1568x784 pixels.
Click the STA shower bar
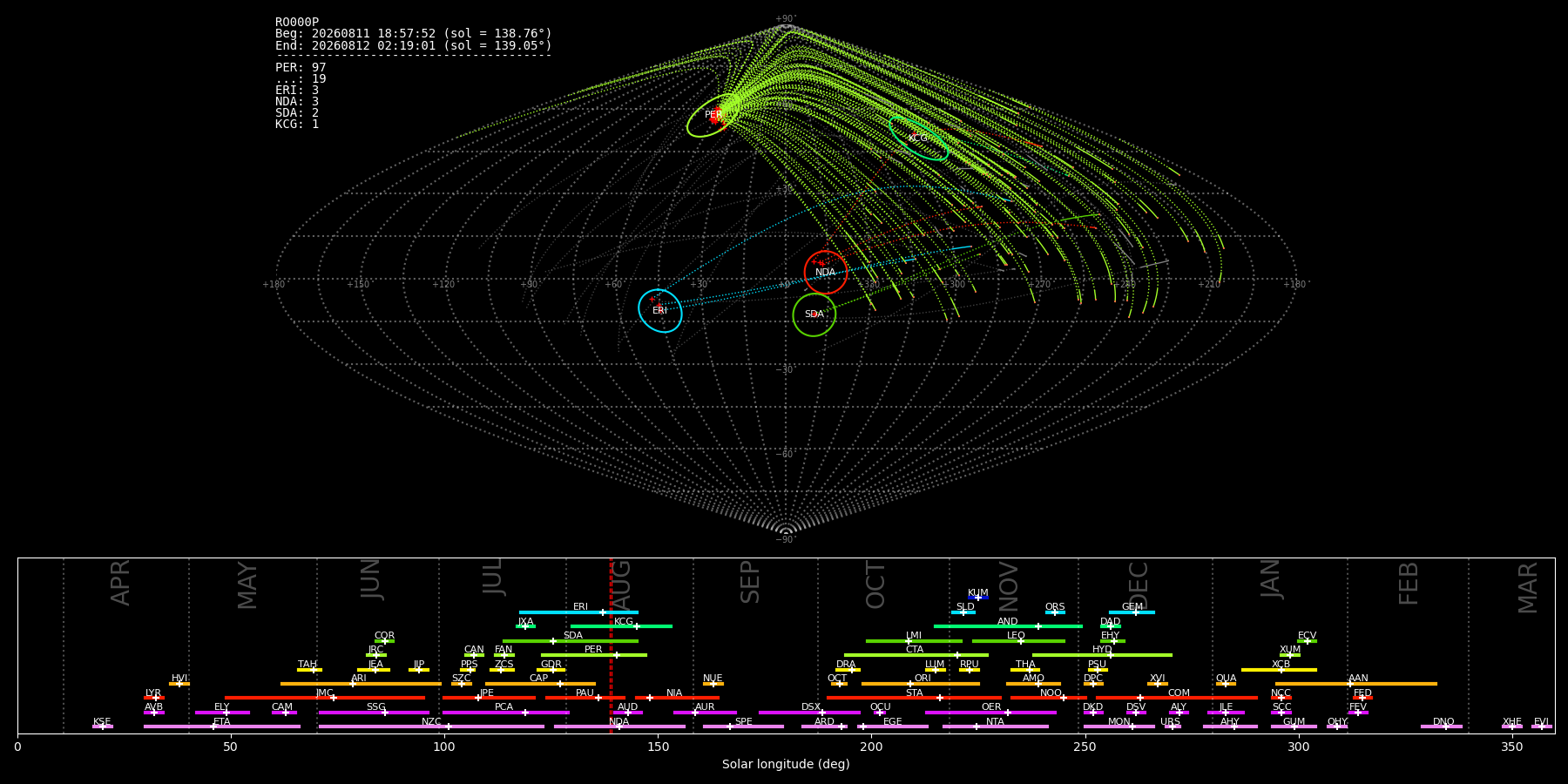click(x=914, y=698)
